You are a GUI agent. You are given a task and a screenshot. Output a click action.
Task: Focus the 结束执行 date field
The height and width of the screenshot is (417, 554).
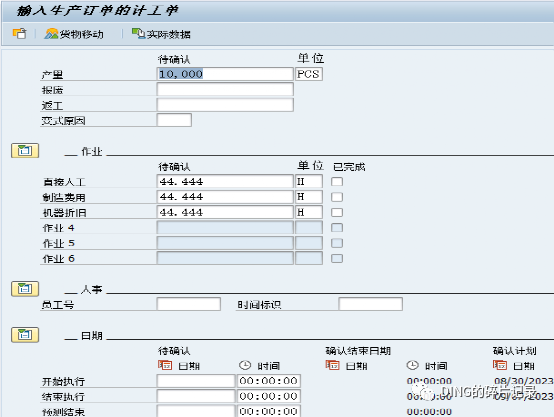tap(196, 396)
